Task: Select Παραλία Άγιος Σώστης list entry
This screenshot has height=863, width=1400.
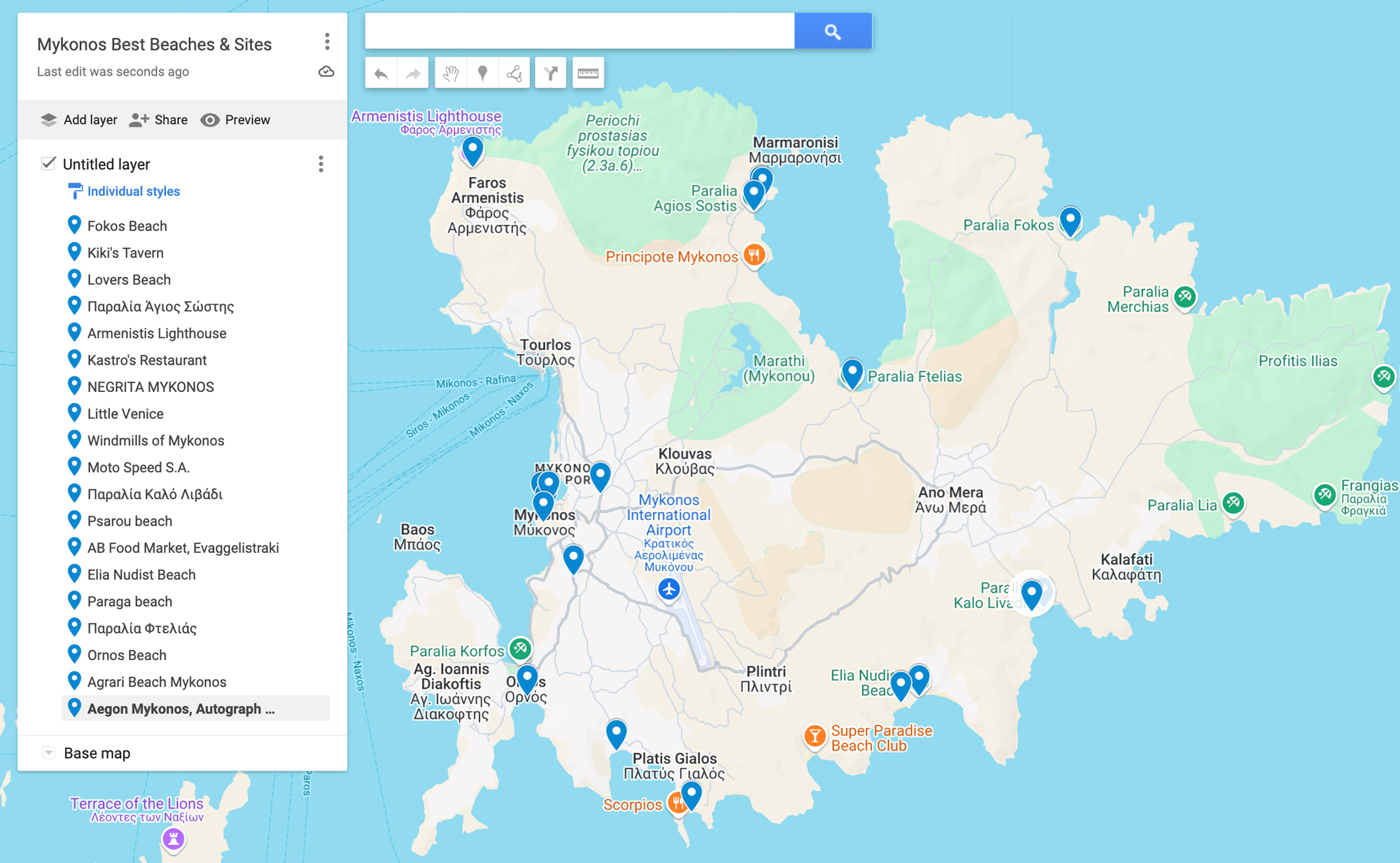Action: pos(196,307)
